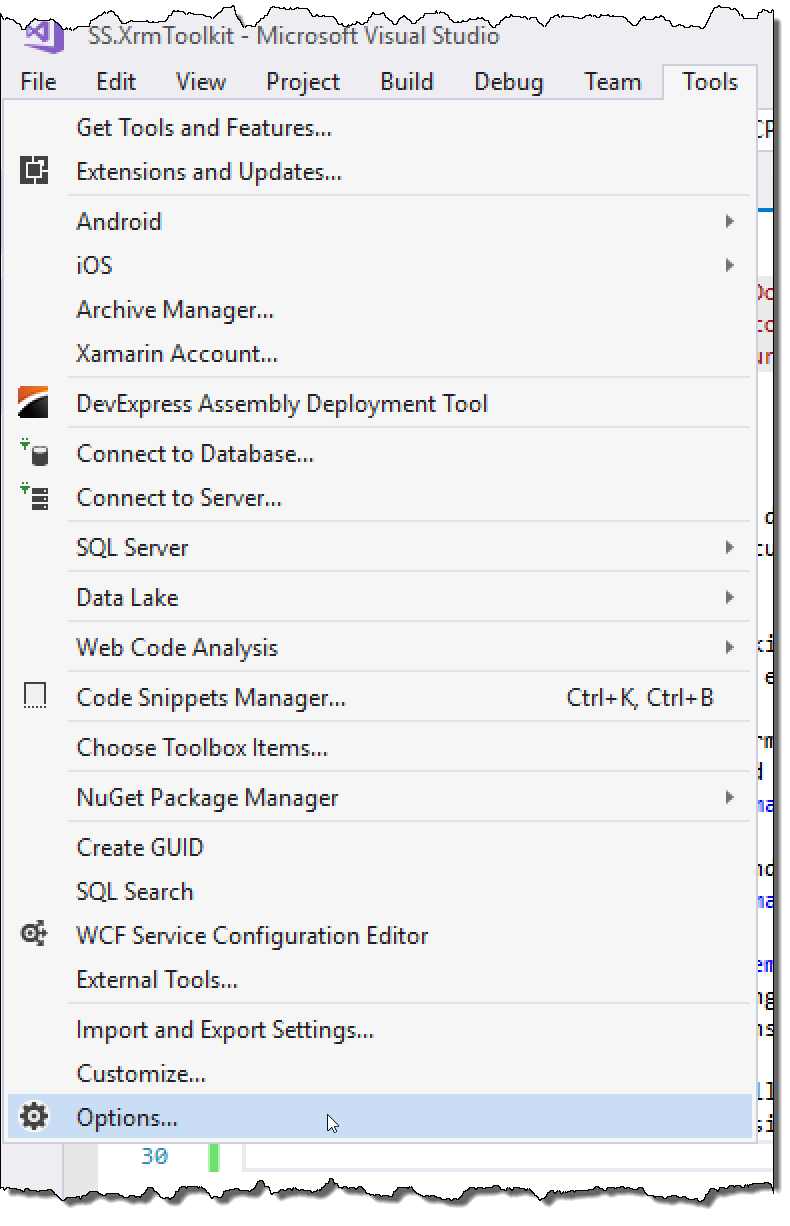Image resolution: width=790 pixels, height=1226 pixels.
Task: Click the DevExpress Assembly Deployment icon
Action: [35, 403]
